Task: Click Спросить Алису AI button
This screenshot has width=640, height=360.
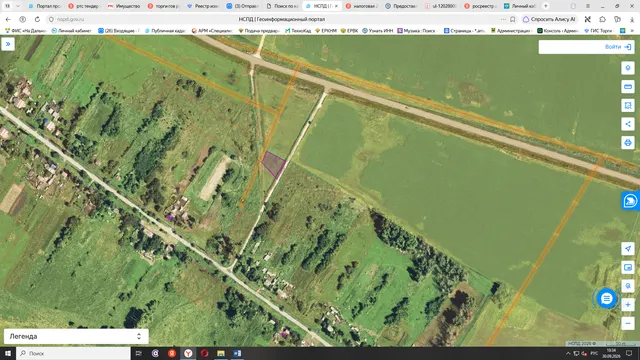Action: click(550, 19)
